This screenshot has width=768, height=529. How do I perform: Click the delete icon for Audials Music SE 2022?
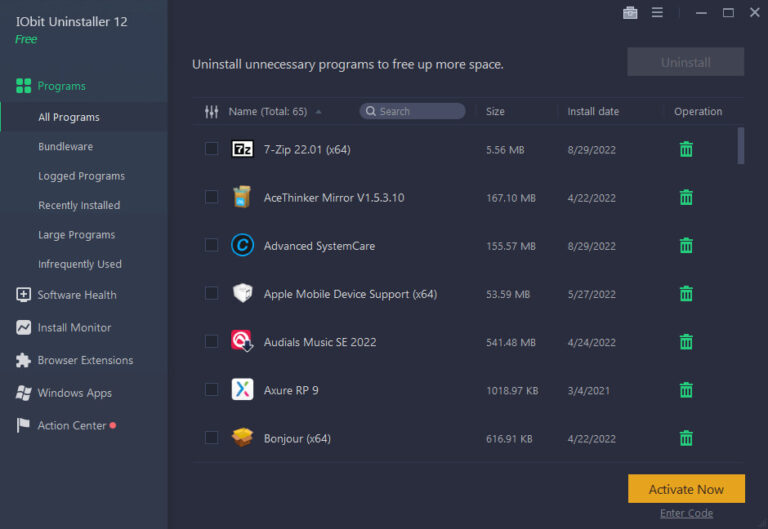point(686,342)
